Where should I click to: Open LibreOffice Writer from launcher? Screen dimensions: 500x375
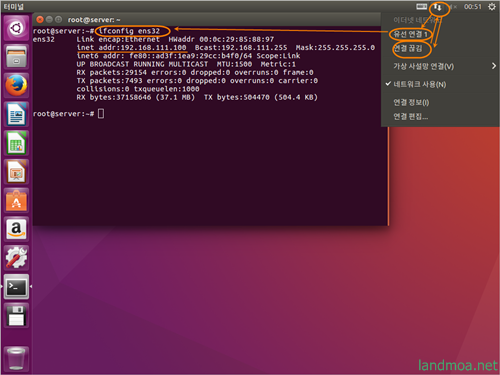coord(16,114)
